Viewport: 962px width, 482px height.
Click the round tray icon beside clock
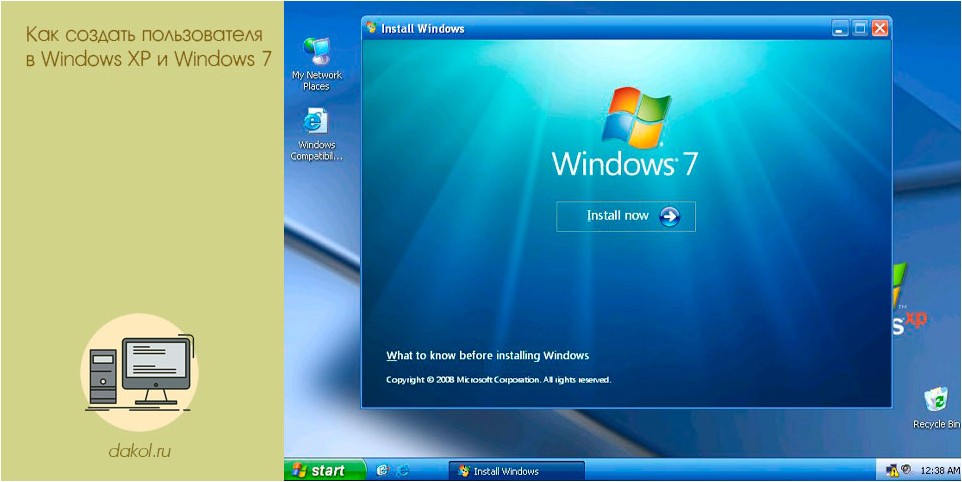tap(905, 470)
